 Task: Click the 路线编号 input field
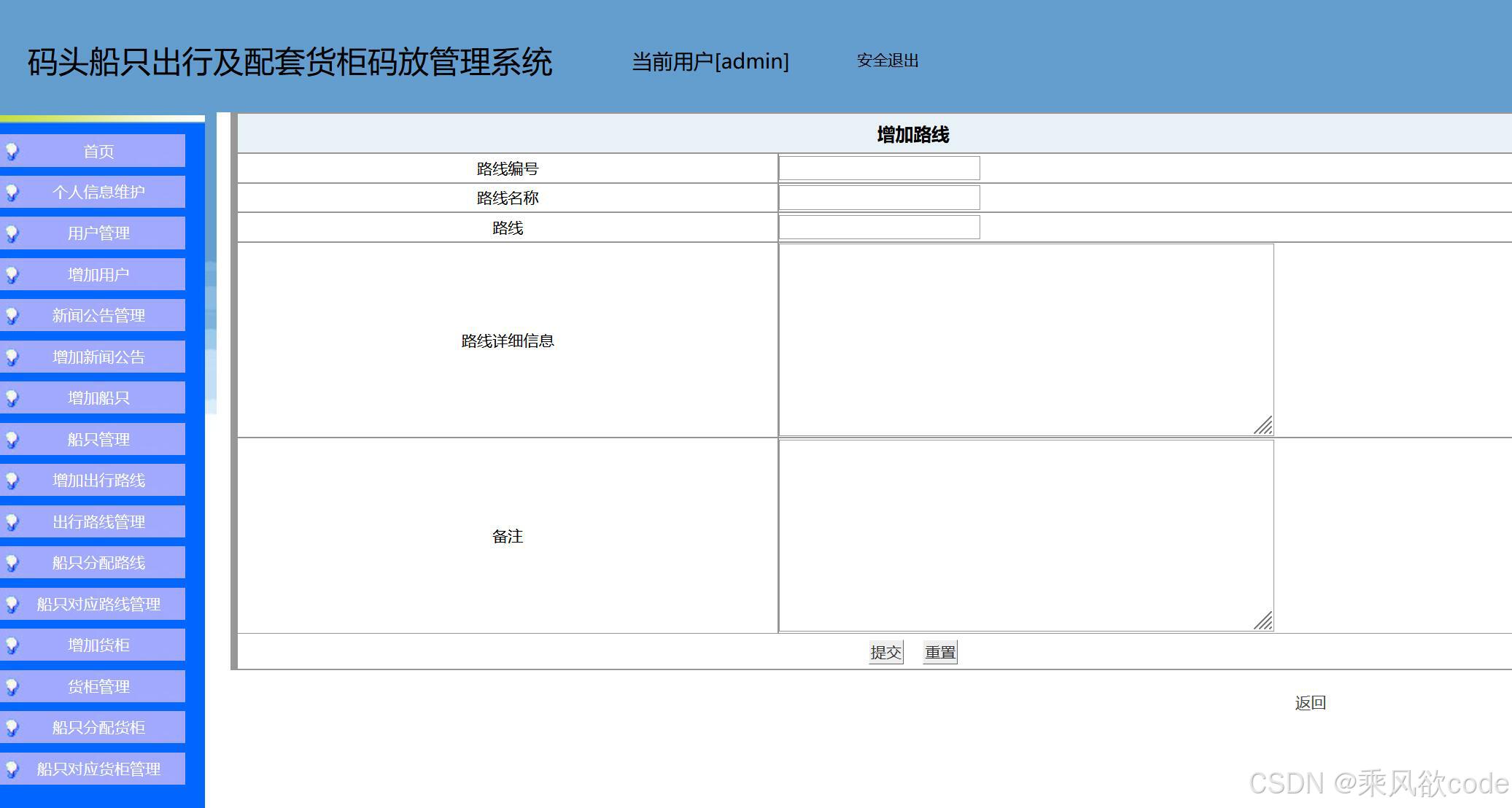point(879,168)
